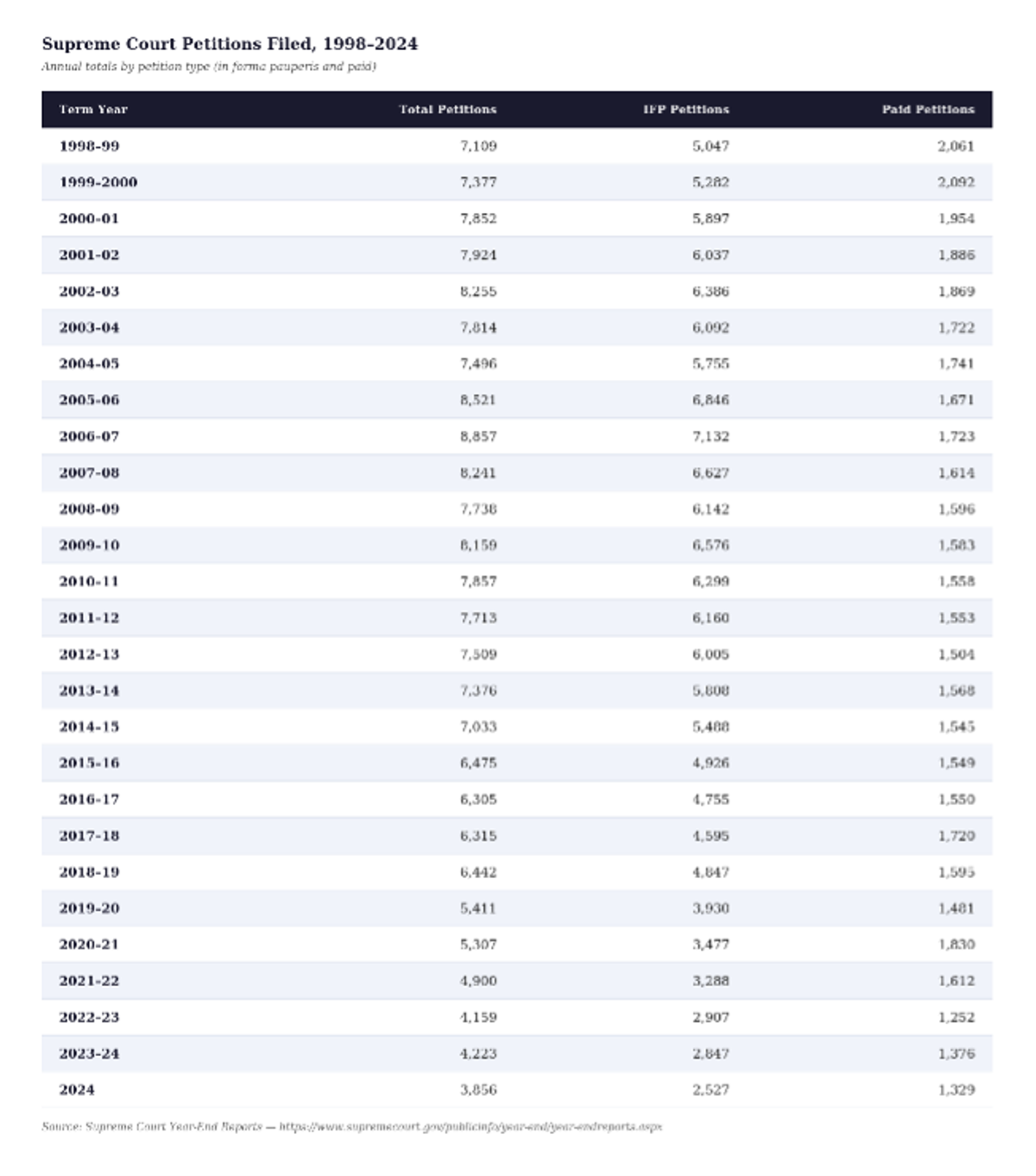Click the Term Year column header
This screenshot has height=1176, width=1036.
pyautogui.click(x=93, y=110)
